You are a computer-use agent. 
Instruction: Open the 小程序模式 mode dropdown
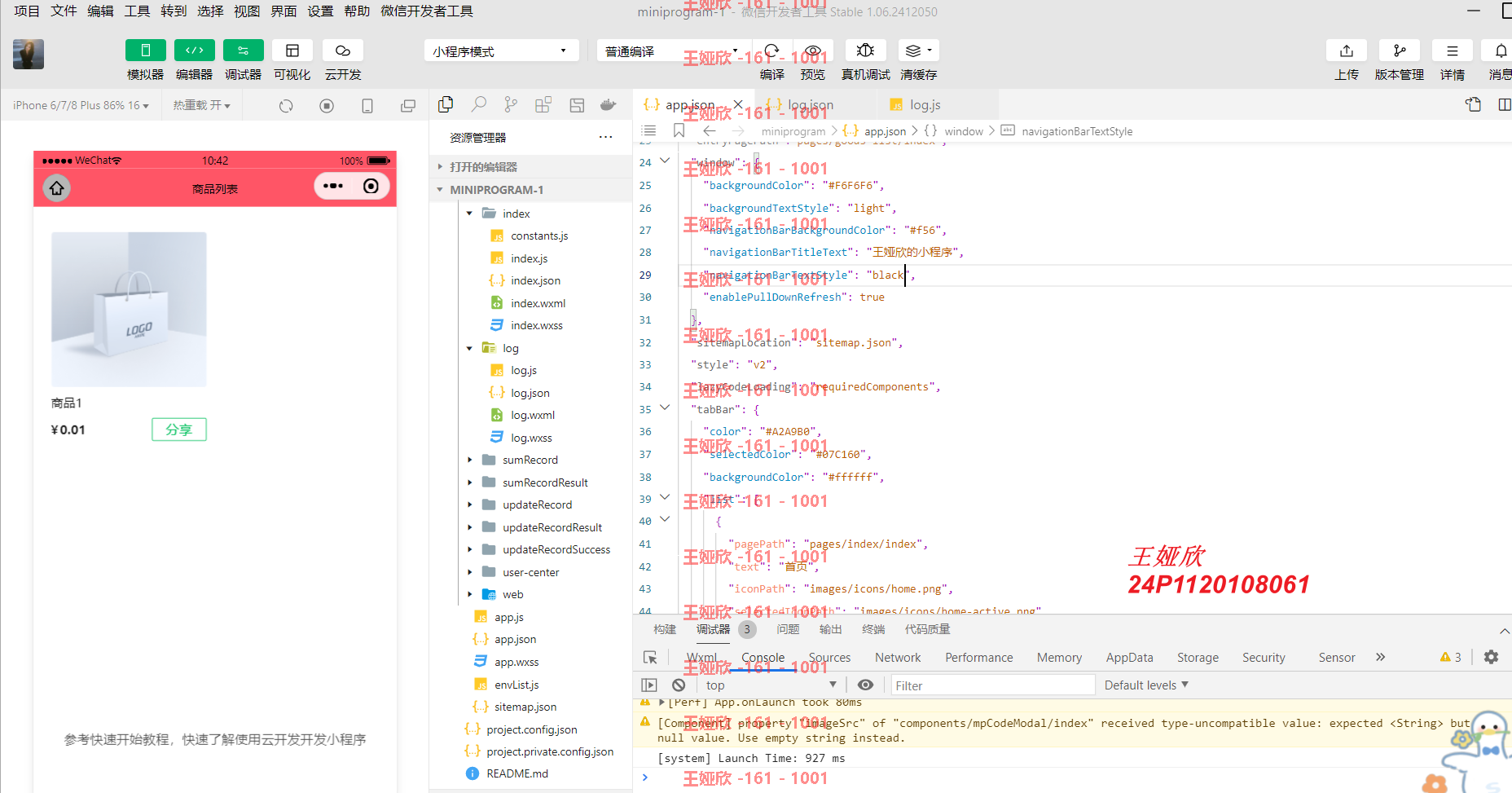[x=501, y=51]
